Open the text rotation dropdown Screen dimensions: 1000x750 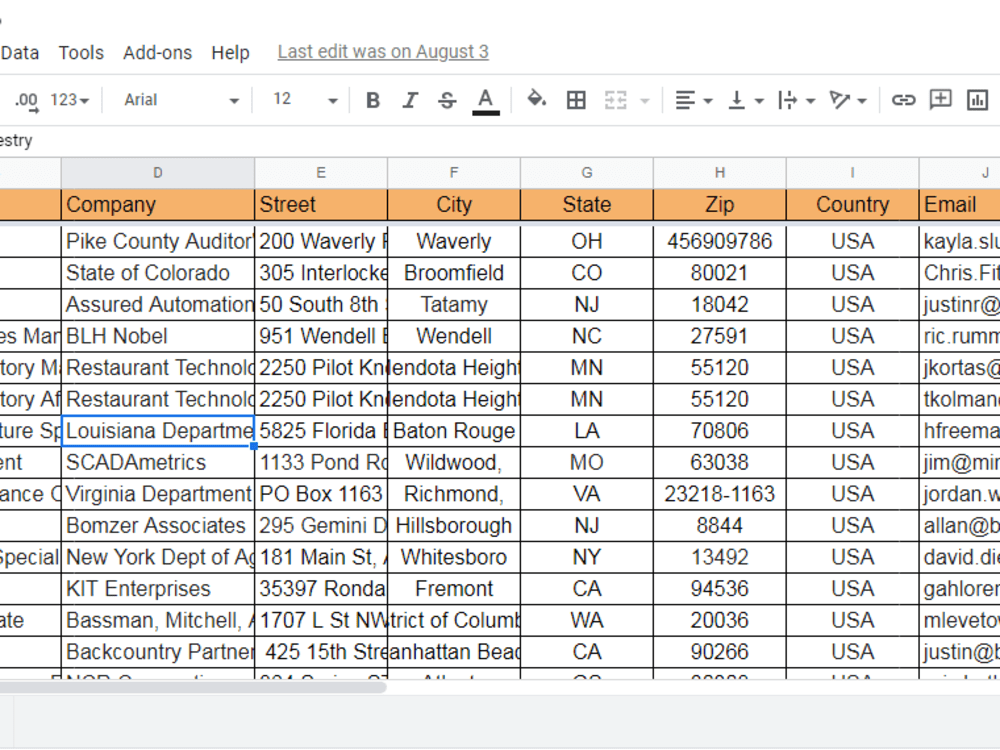(848, 100)
